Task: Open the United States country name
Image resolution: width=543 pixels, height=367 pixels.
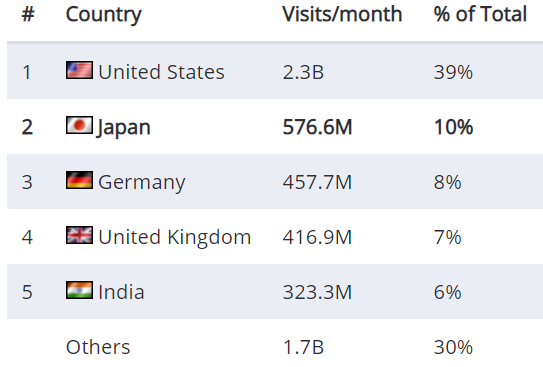Action: tap(161, 72)
